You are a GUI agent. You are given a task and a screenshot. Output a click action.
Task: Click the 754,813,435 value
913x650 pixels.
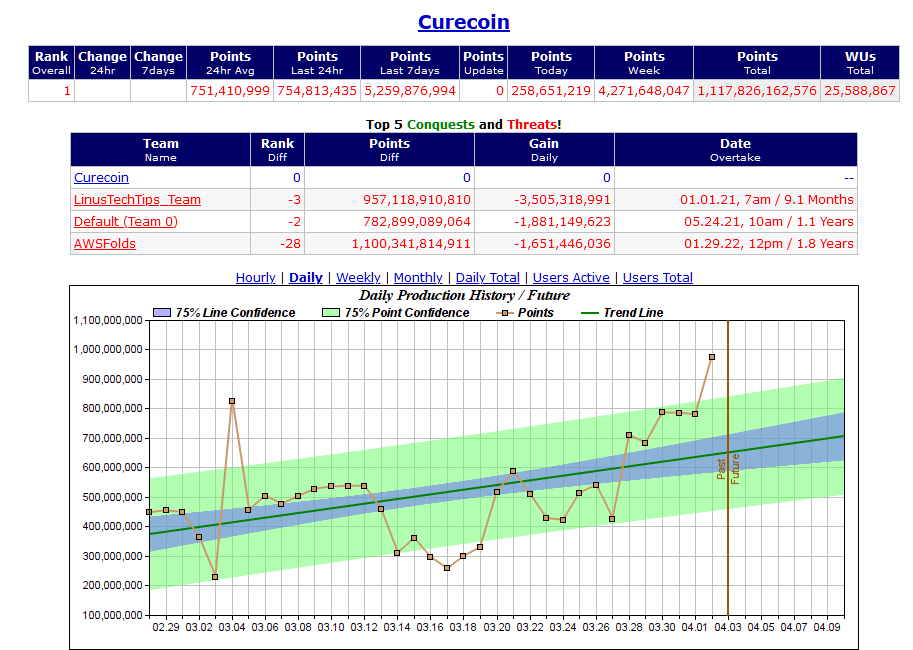(x=317, y=91)
